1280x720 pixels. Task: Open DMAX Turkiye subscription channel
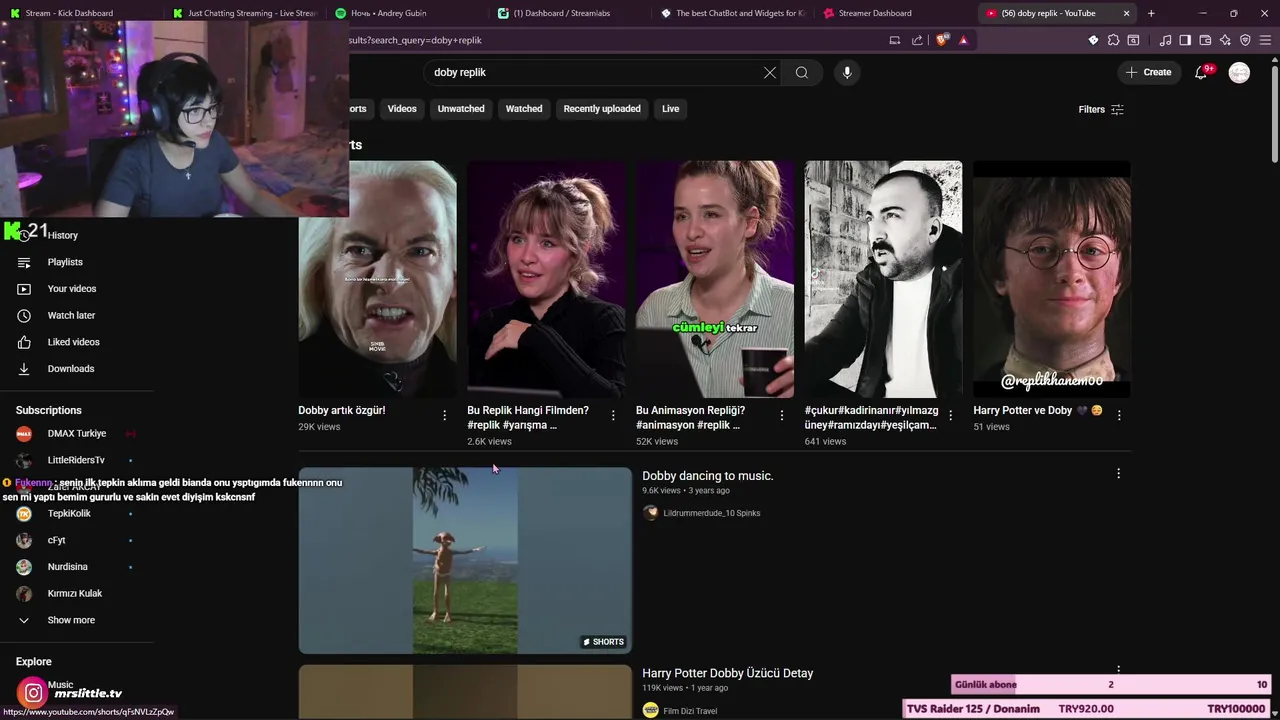pos(76,433)
